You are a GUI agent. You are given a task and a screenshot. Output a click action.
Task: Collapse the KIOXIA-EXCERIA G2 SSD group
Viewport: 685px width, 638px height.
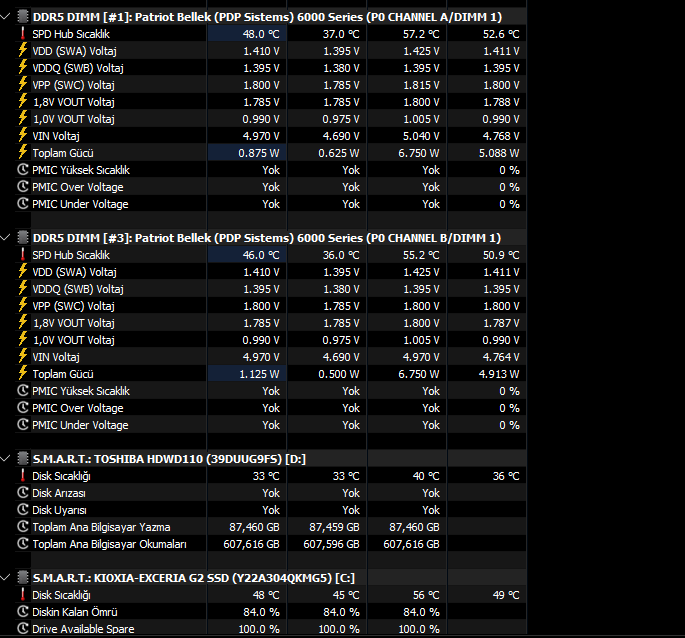pyautogui.click(x=5, y=578)
